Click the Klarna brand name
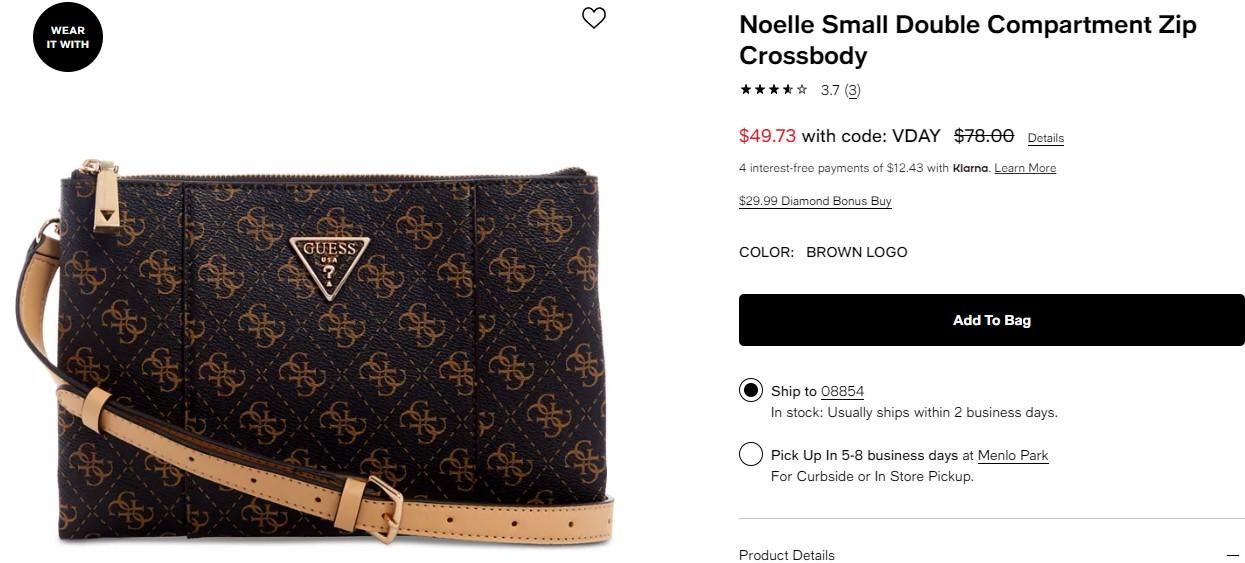 970,168
